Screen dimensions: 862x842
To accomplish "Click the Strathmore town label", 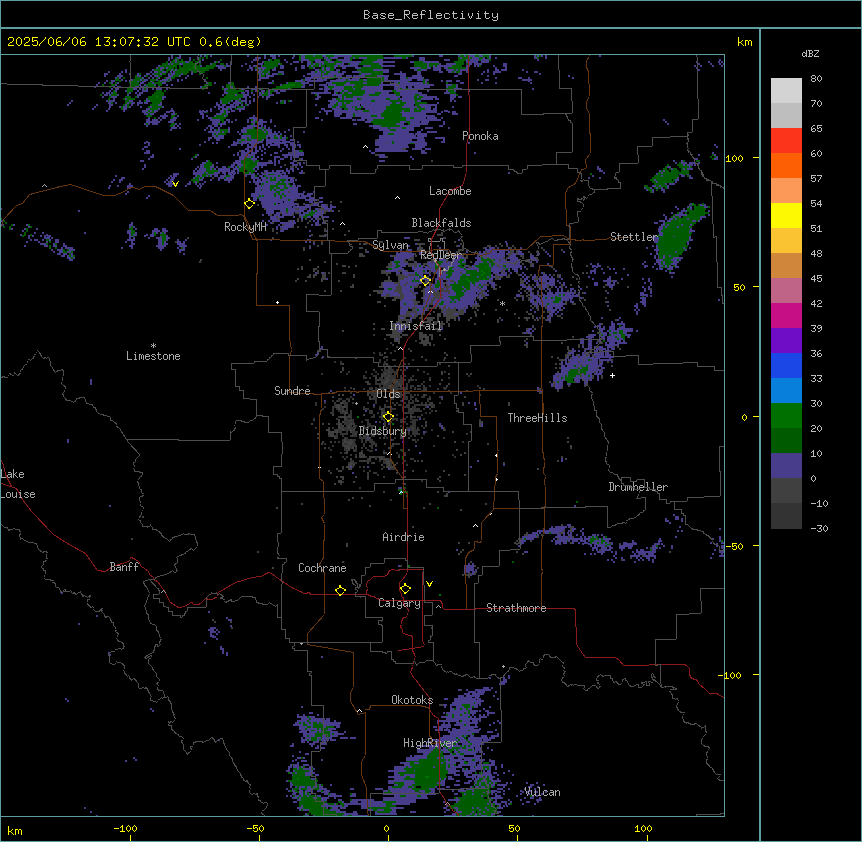I will (x=516, y=608).
